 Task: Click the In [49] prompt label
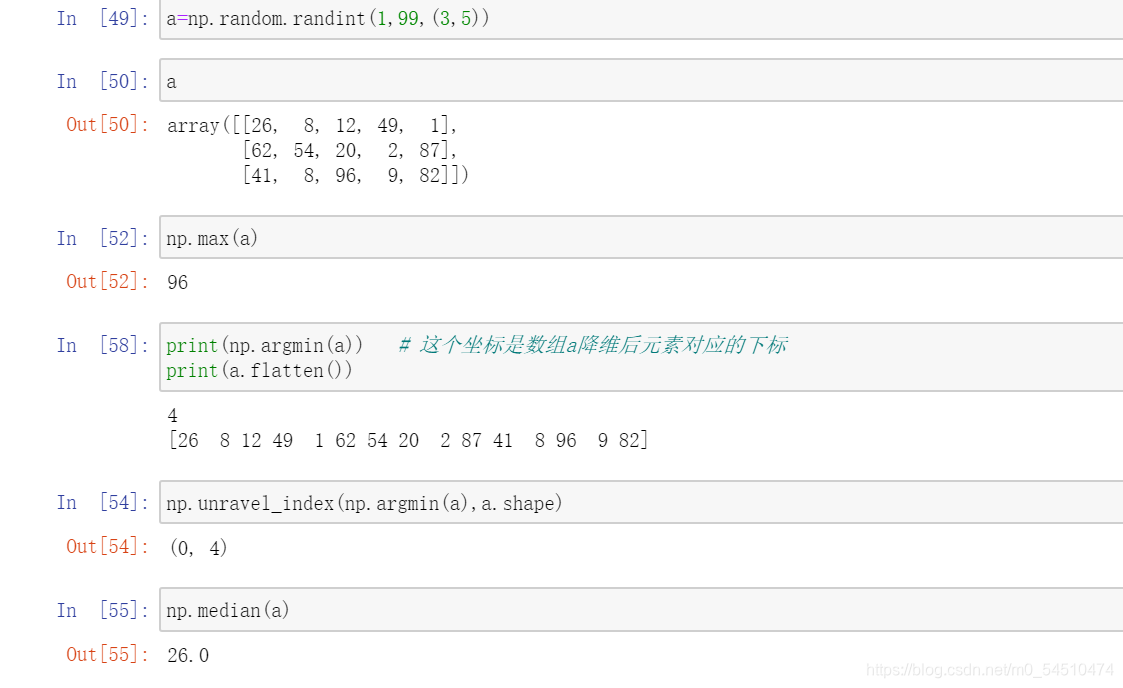click(x=103, y=19)
